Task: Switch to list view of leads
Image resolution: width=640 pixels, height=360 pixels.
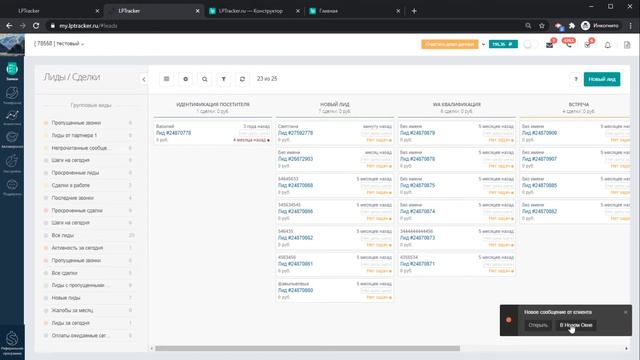Action: click(167, 79)
